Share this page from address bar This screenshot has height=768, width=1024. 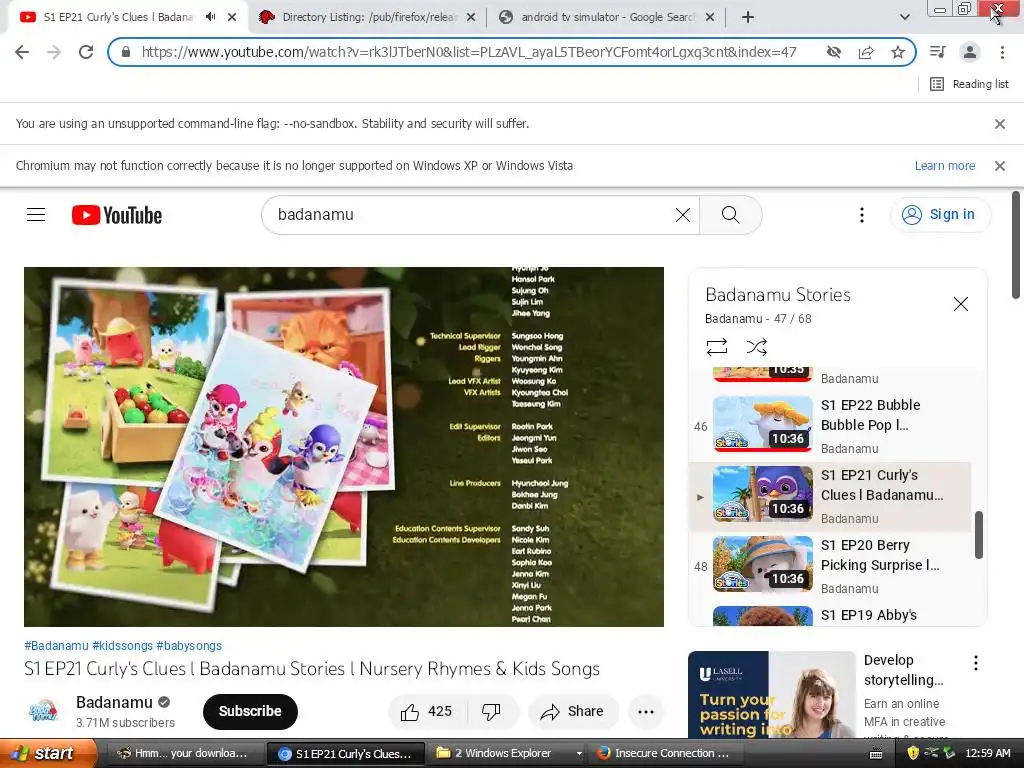[866, 52]
